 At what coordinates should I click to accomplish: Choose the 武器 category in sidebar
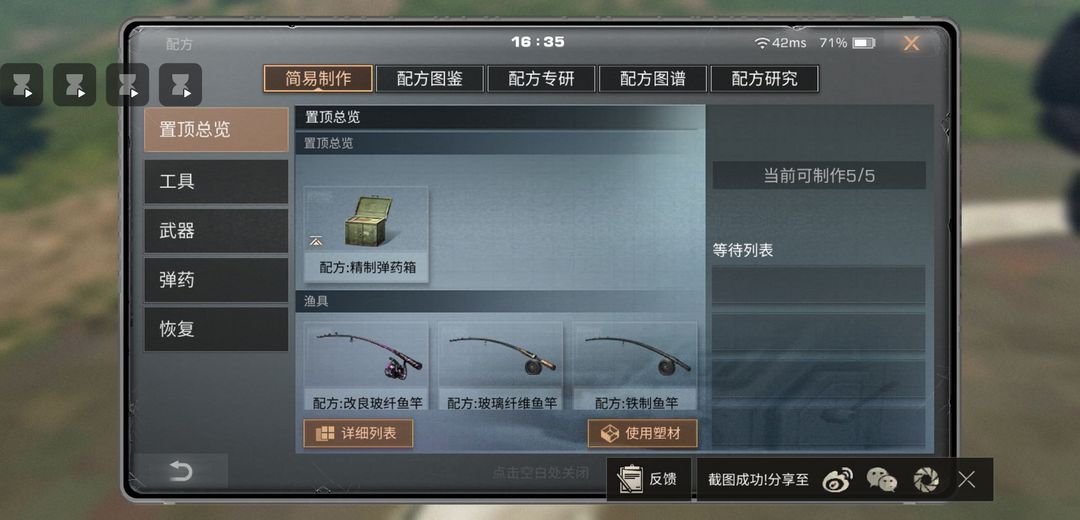point(216,231)
